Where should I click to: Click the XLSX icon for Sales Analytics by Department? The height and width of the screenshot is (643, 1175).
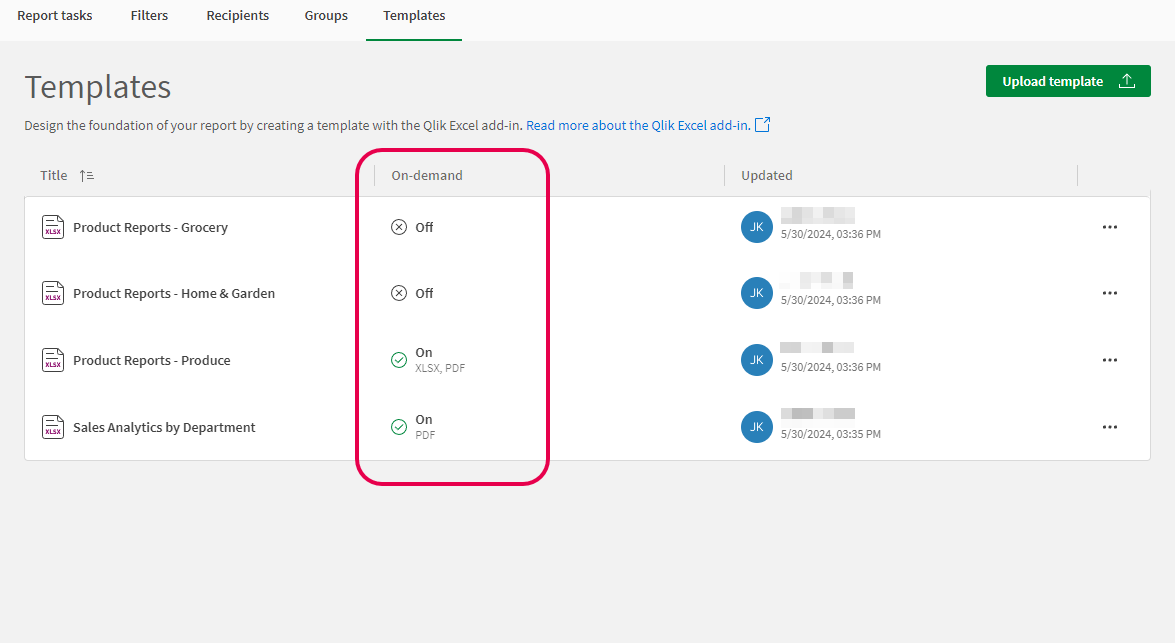52,427
